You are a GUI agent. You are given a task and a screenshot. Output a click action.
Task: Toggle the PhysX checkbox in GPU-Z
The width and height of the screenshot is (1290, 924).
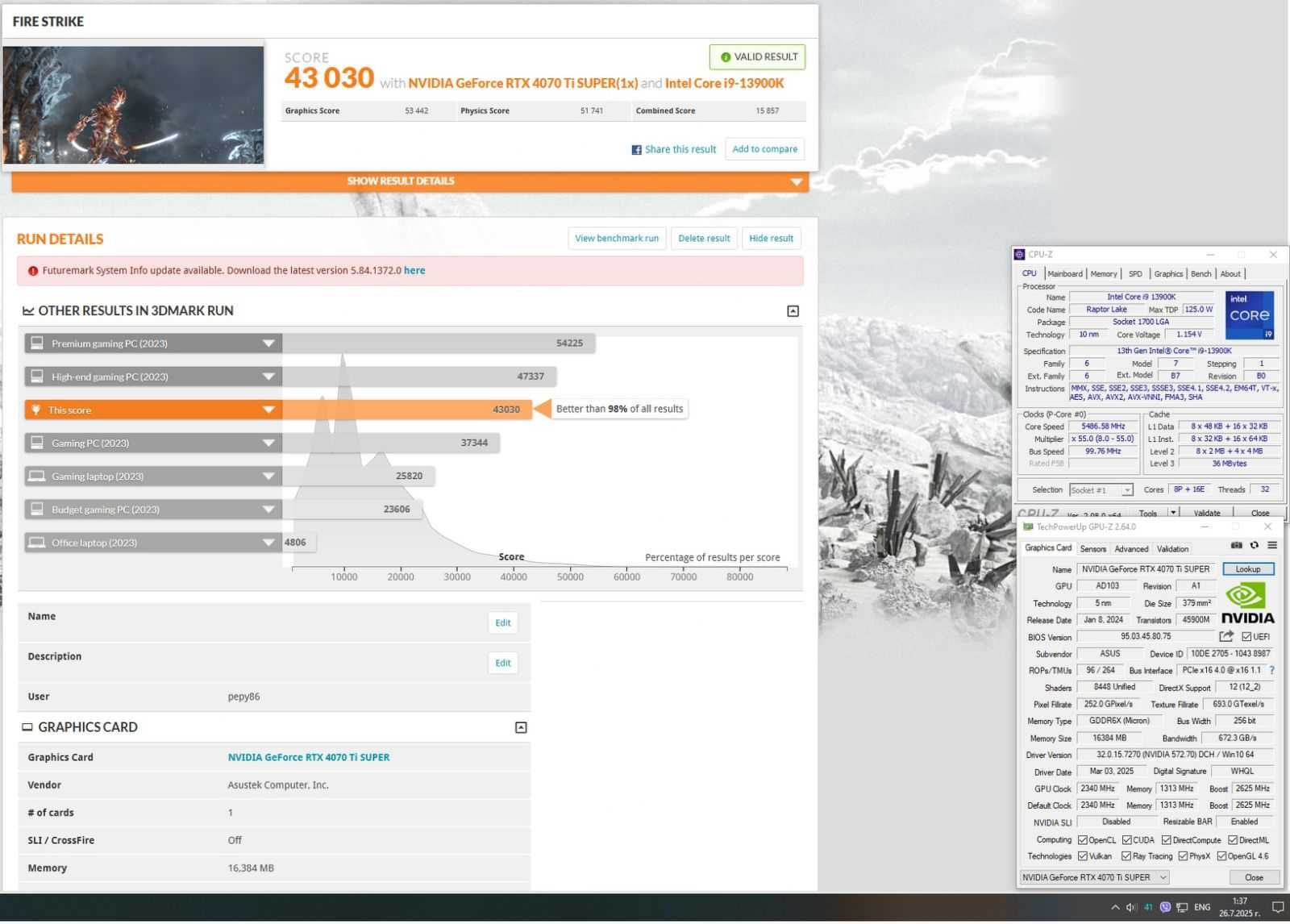[1183, 856]
